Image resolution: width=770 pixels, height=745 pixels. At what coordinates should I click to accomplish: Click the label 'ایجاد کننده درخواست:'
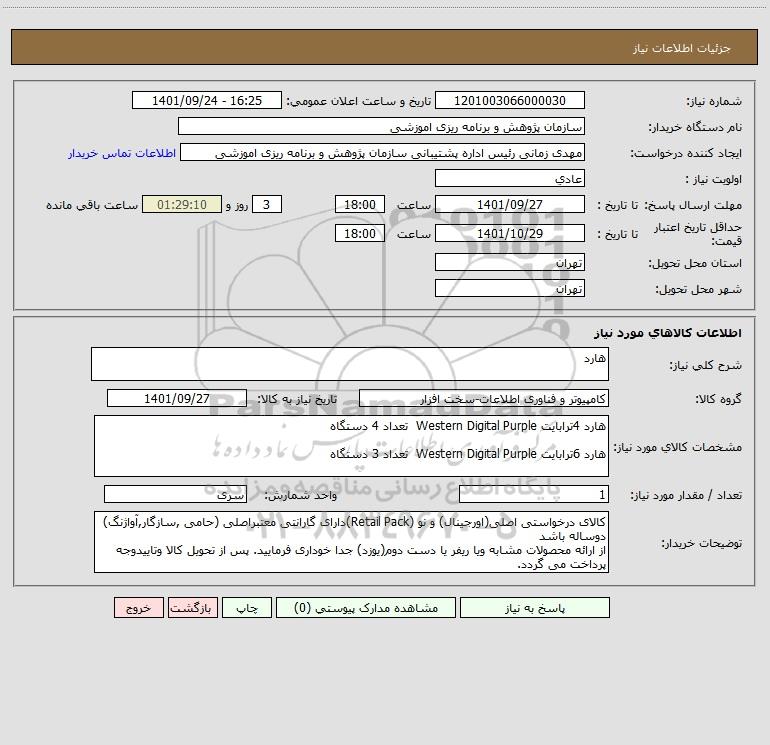(686, 153)
